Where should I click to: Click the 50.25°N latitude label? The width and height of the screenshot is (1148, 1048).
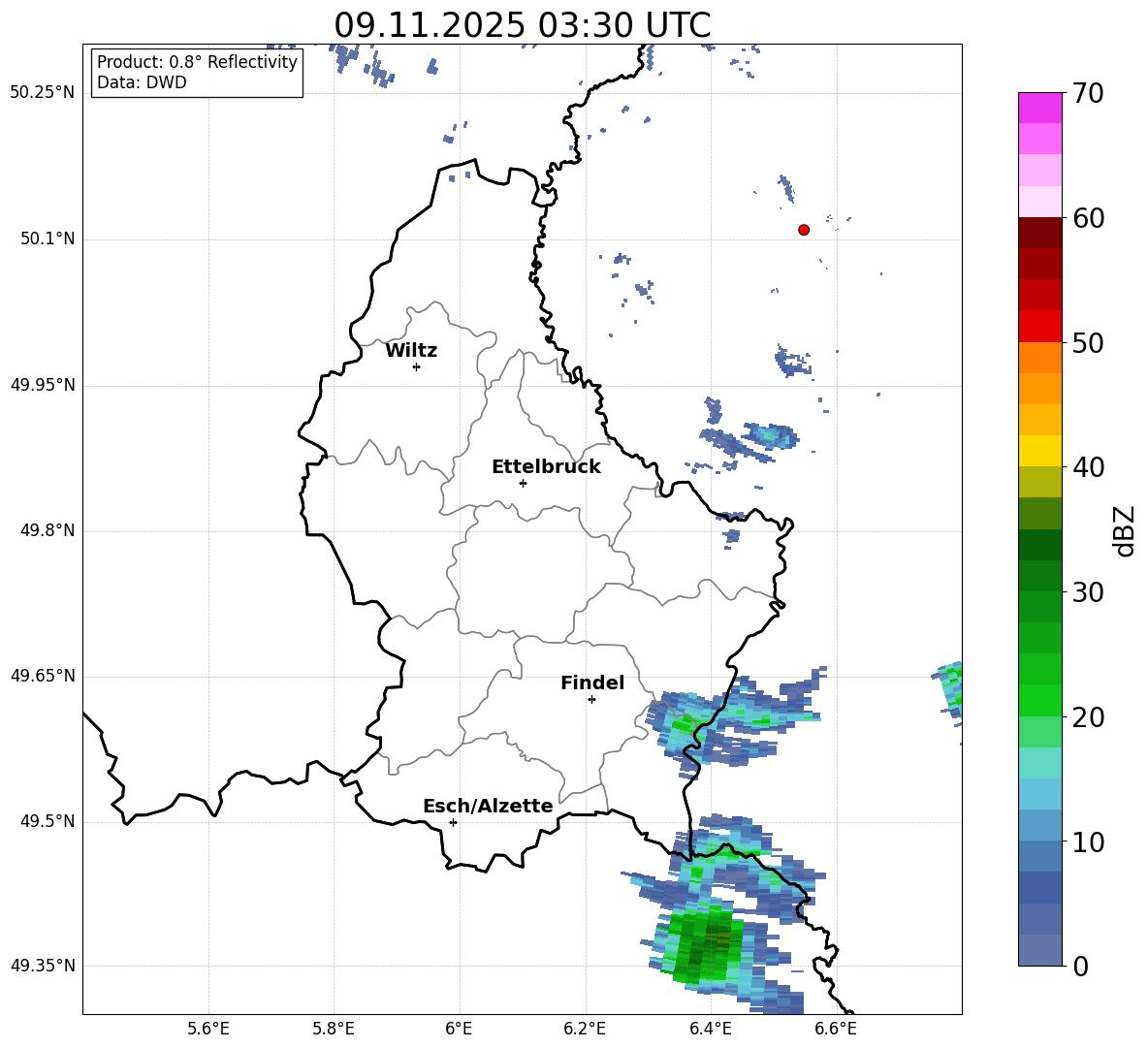43,93
